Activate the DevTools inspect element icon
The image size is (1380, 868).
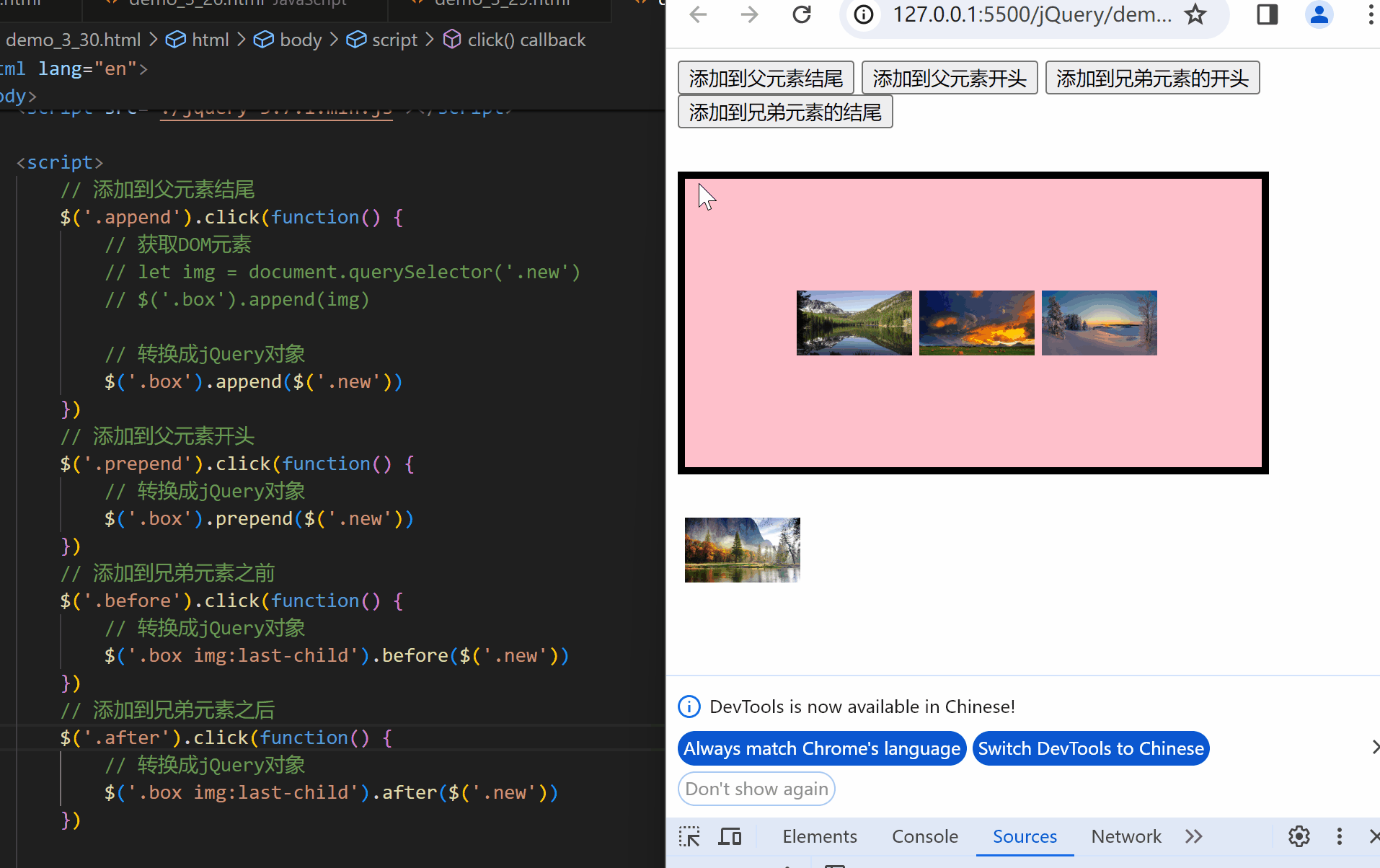689,836
